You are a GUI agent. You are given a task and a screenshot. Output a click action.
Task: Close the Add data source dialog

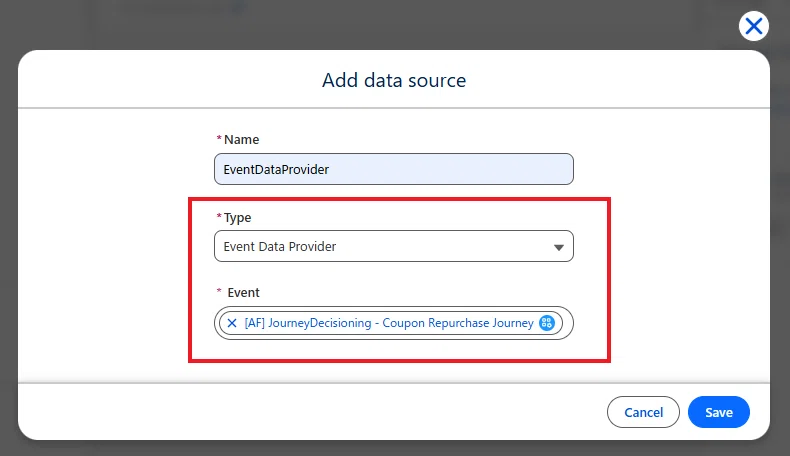(x=754, y=26)
